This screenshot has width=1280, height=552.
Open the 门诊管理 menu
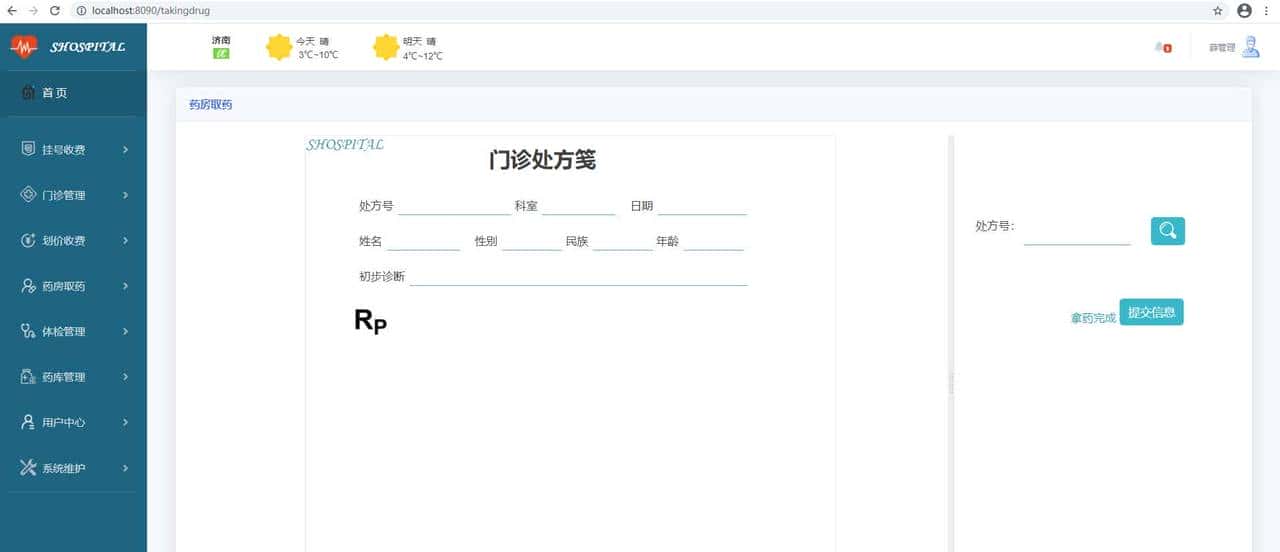[74, 195]
